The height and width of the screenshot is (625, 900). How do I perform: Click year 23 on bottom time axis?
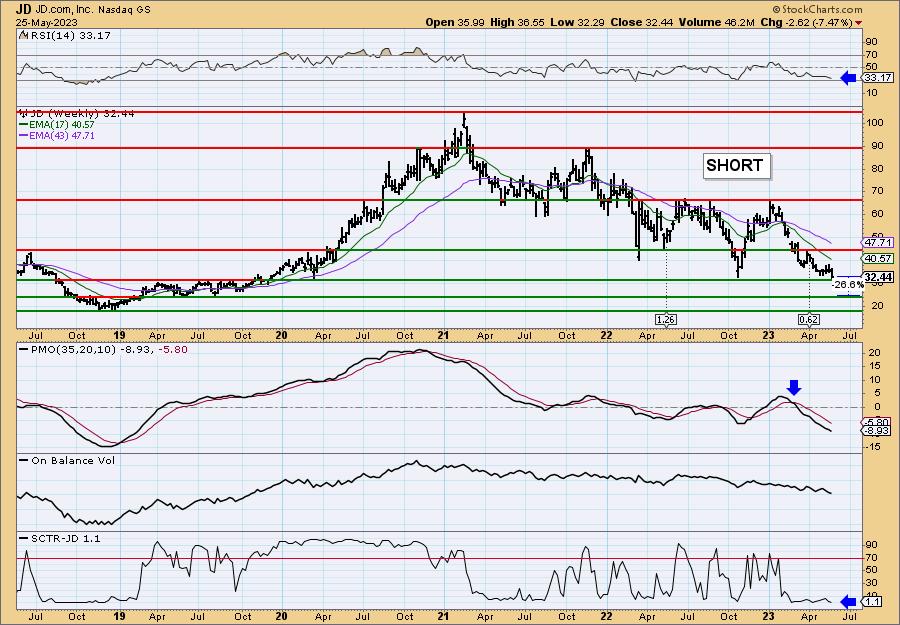[x=769, y=616]
